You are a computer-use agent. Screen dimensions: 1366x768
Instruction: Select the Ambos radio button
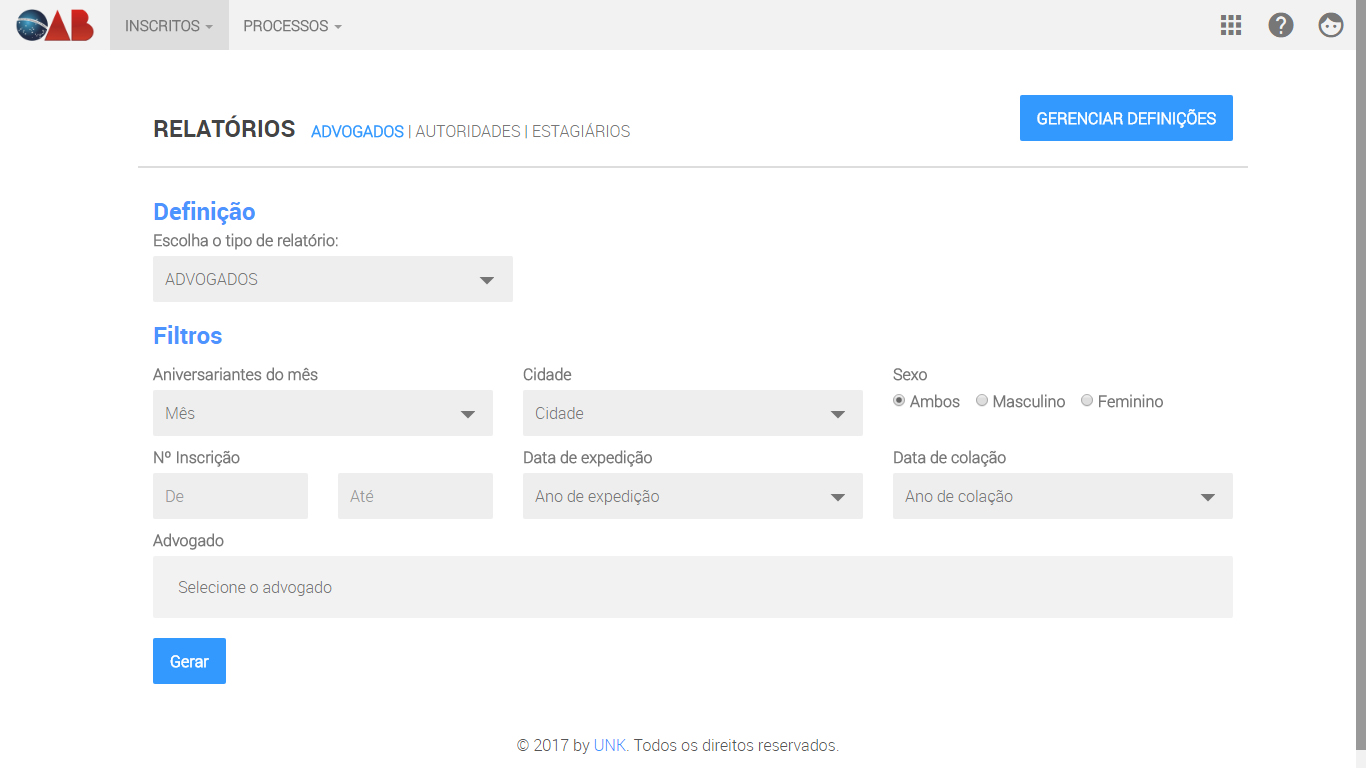[899, 401]
